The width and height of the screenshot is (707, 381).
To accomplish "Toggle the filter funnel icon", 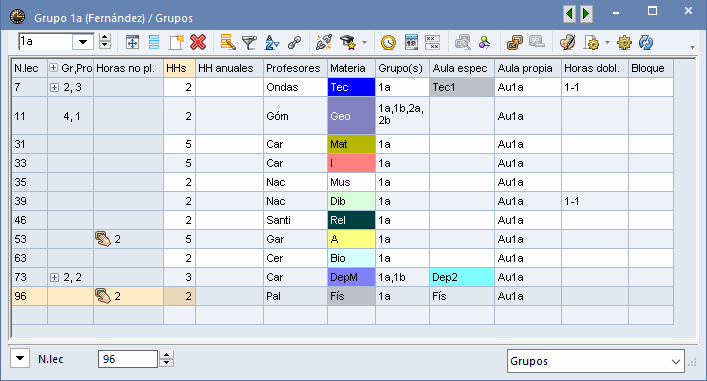I will click(x=249, y=43).
